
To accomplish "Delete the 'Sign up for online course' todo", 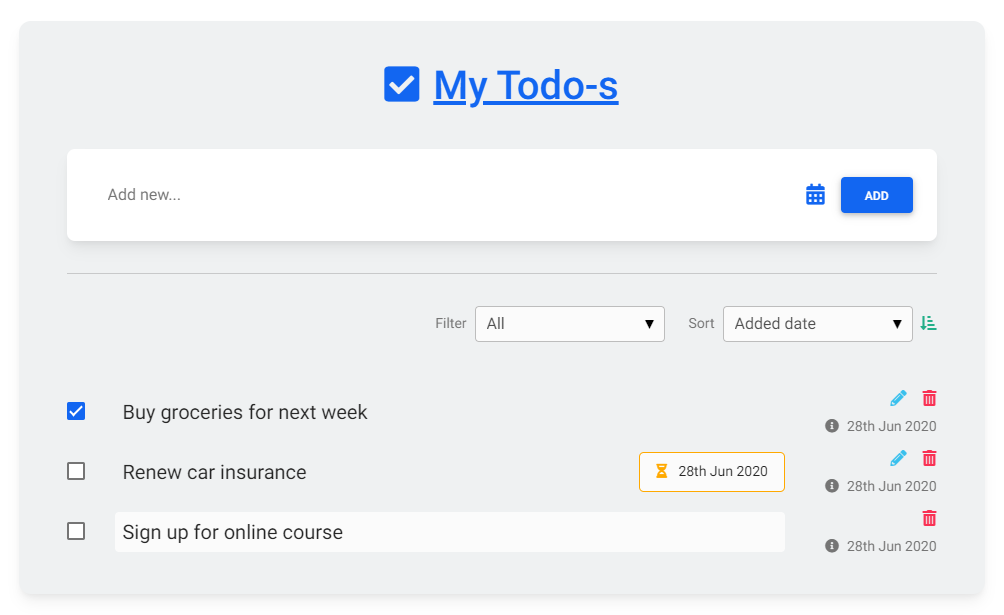I will coord(929,518).
